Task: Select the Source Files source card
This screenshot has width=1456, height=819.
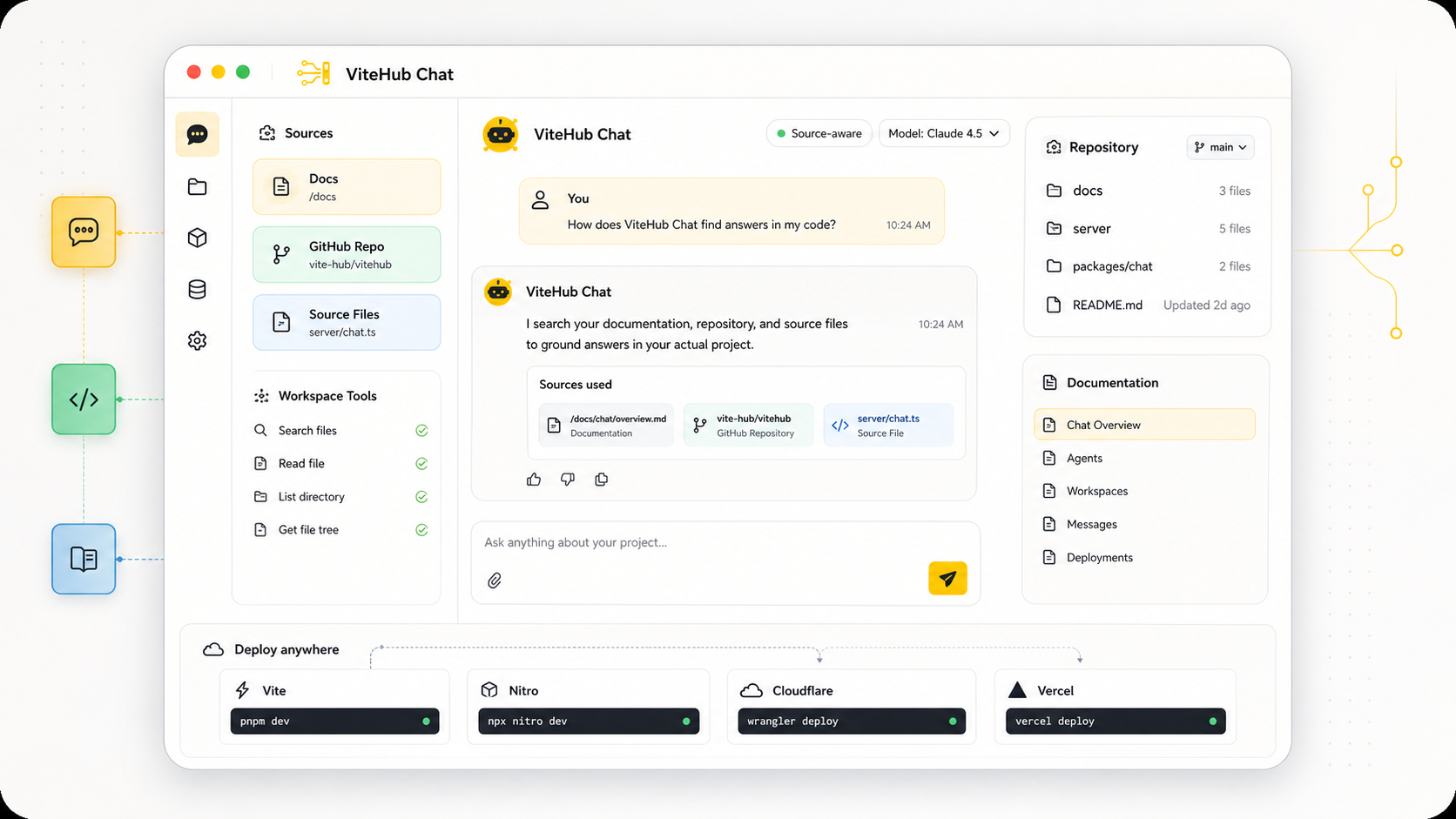Action: pos(347,322)
